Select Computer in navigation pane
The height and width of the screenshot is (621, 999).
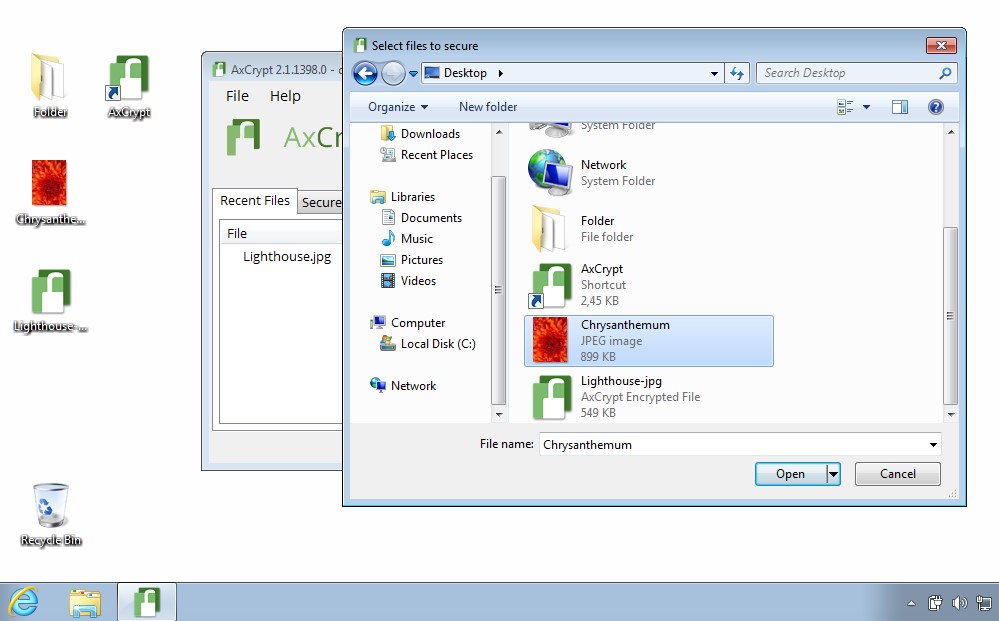coord(408,323)
